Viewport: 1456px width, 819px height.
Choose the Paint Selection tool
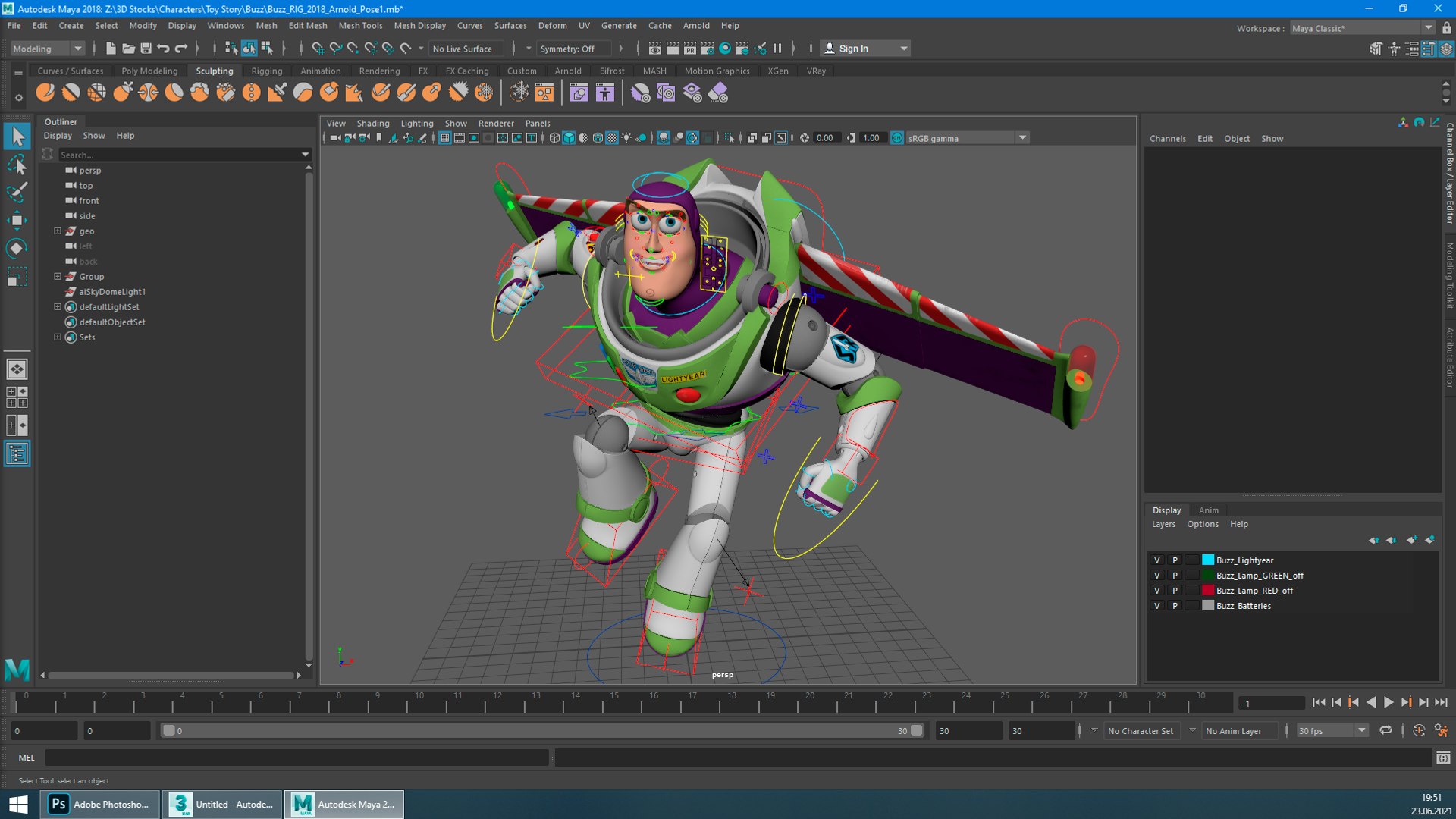tap(17, 192)
